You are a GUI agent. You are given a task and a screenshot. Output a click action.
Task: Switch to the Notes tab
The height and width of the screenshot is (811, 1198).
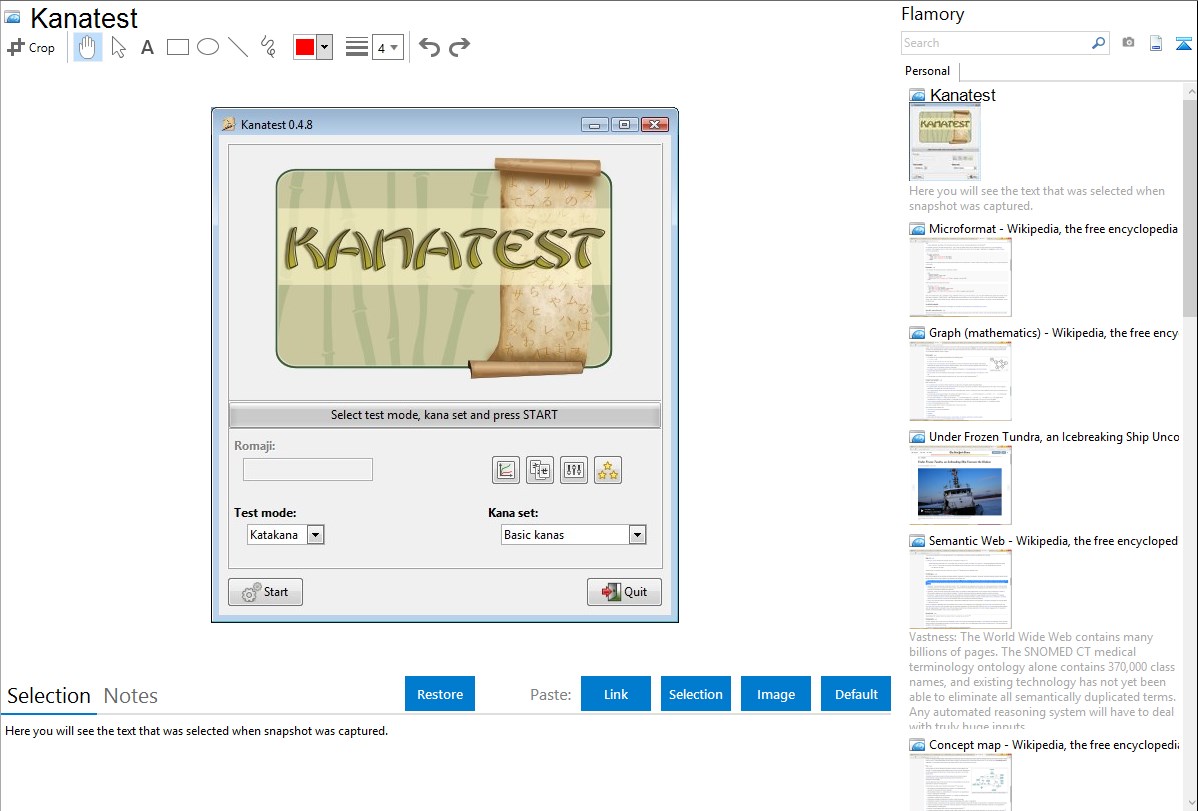click(131, 696)
